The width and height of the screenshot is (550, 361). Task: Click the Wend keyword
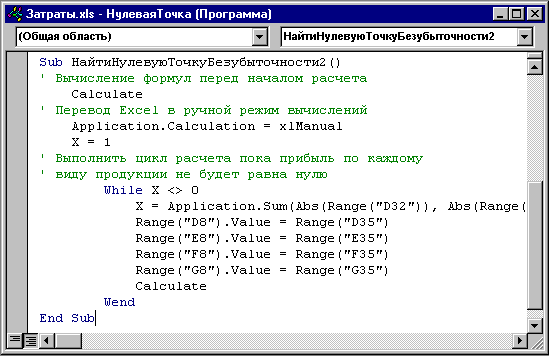(120, 302)
